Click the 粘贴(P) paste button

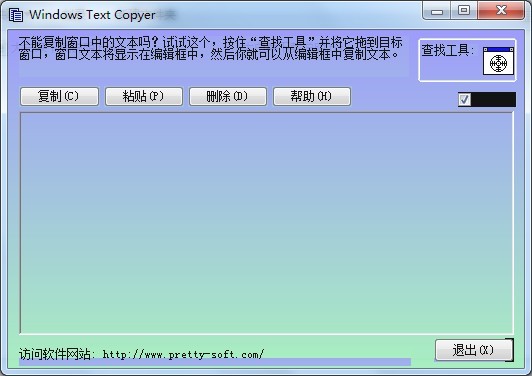(144, 96)
